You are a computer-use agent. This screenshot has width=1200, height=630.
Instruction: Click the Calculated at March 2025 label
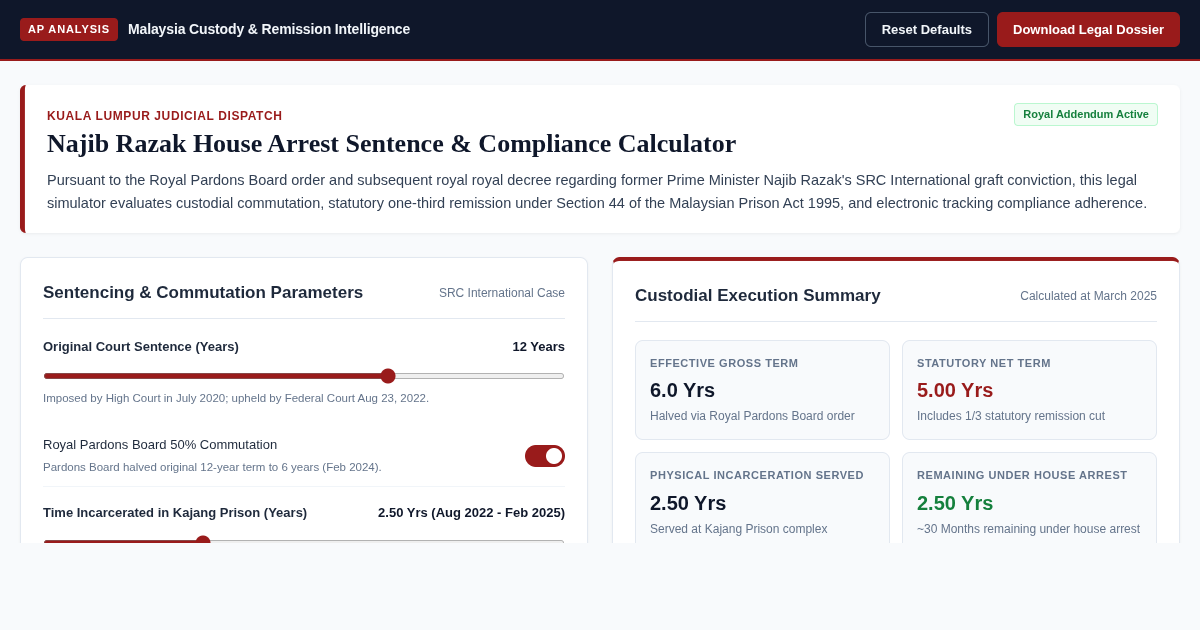1088,296
